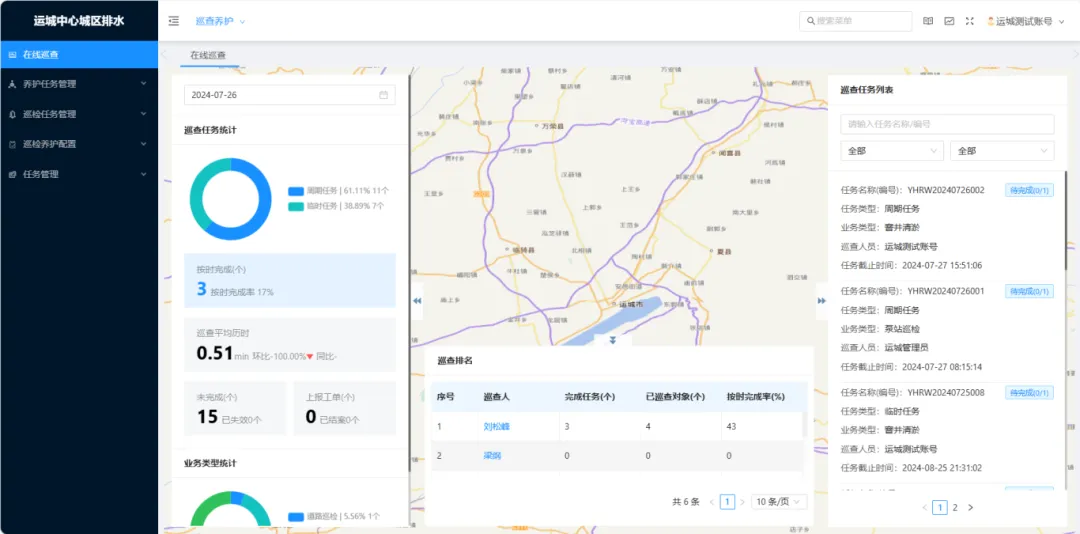1080x534 pixels.
Task: Click the 搜索菜单 search box
Action: 855,21
